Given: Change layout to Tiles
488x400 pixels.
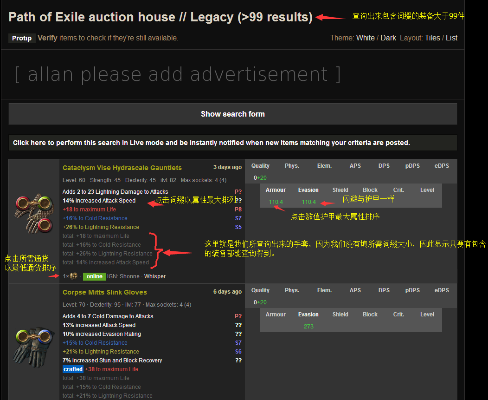Looking at the screenshot, I should coord(433,38).
